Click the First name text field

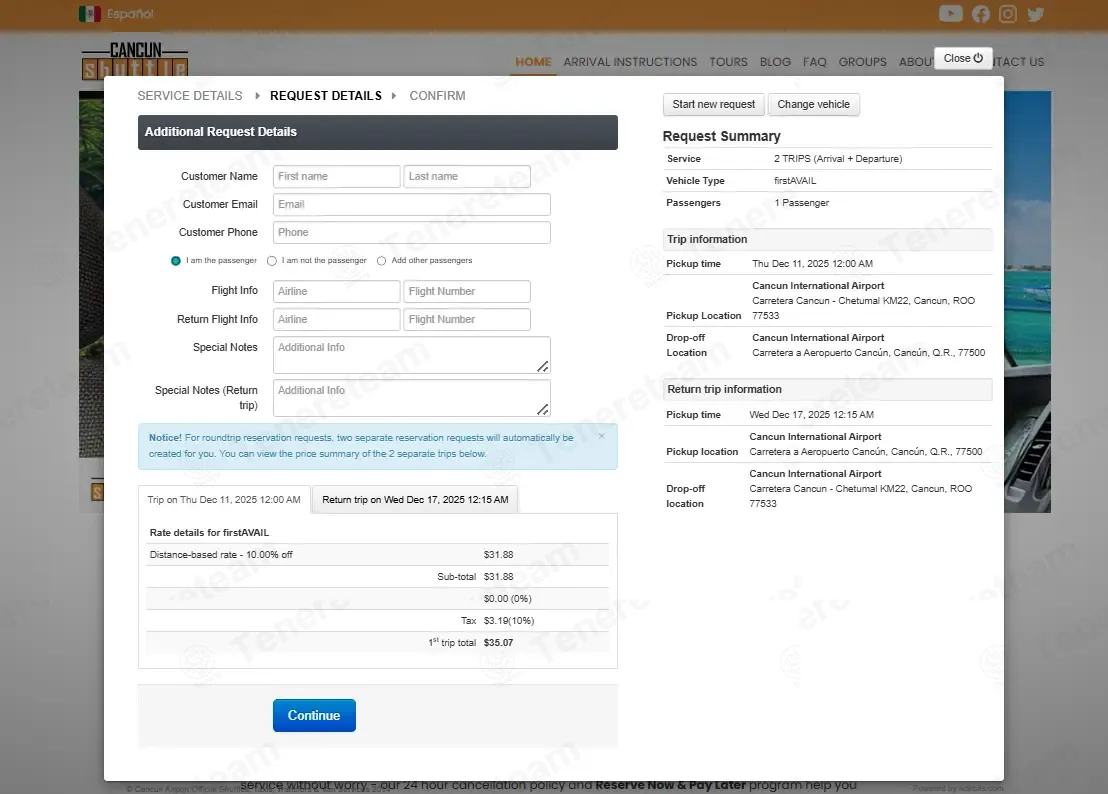336,176
